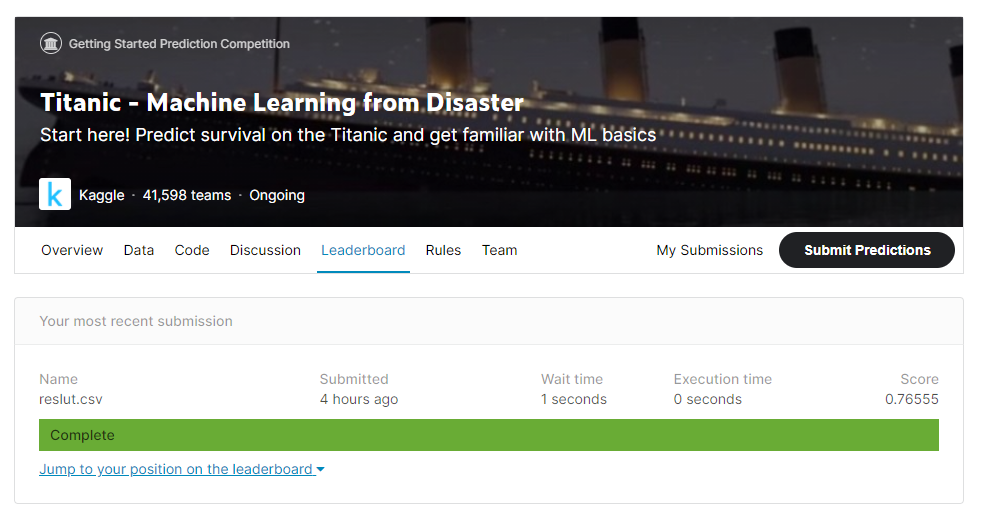The width and height of the screenshot is (985, 520).
Task: Click the Wait time column label
Action: click(572, 379)
